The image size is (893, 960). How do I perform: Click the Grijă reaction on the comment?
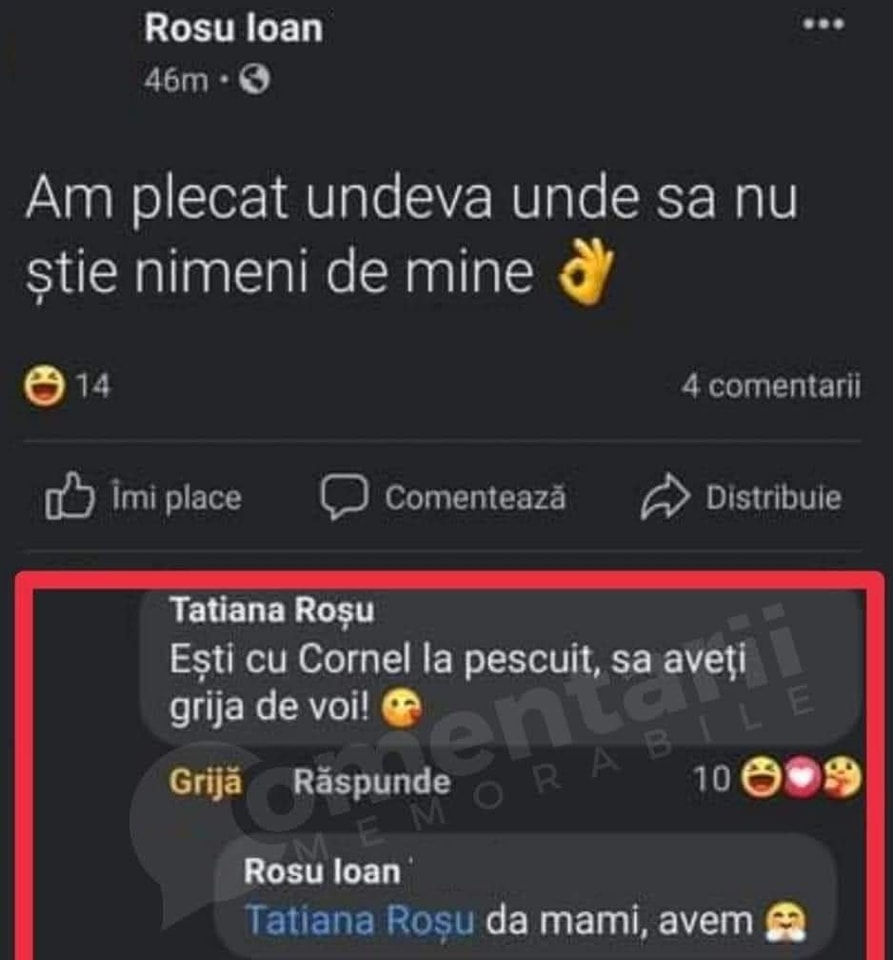click(x=205, y=782)
